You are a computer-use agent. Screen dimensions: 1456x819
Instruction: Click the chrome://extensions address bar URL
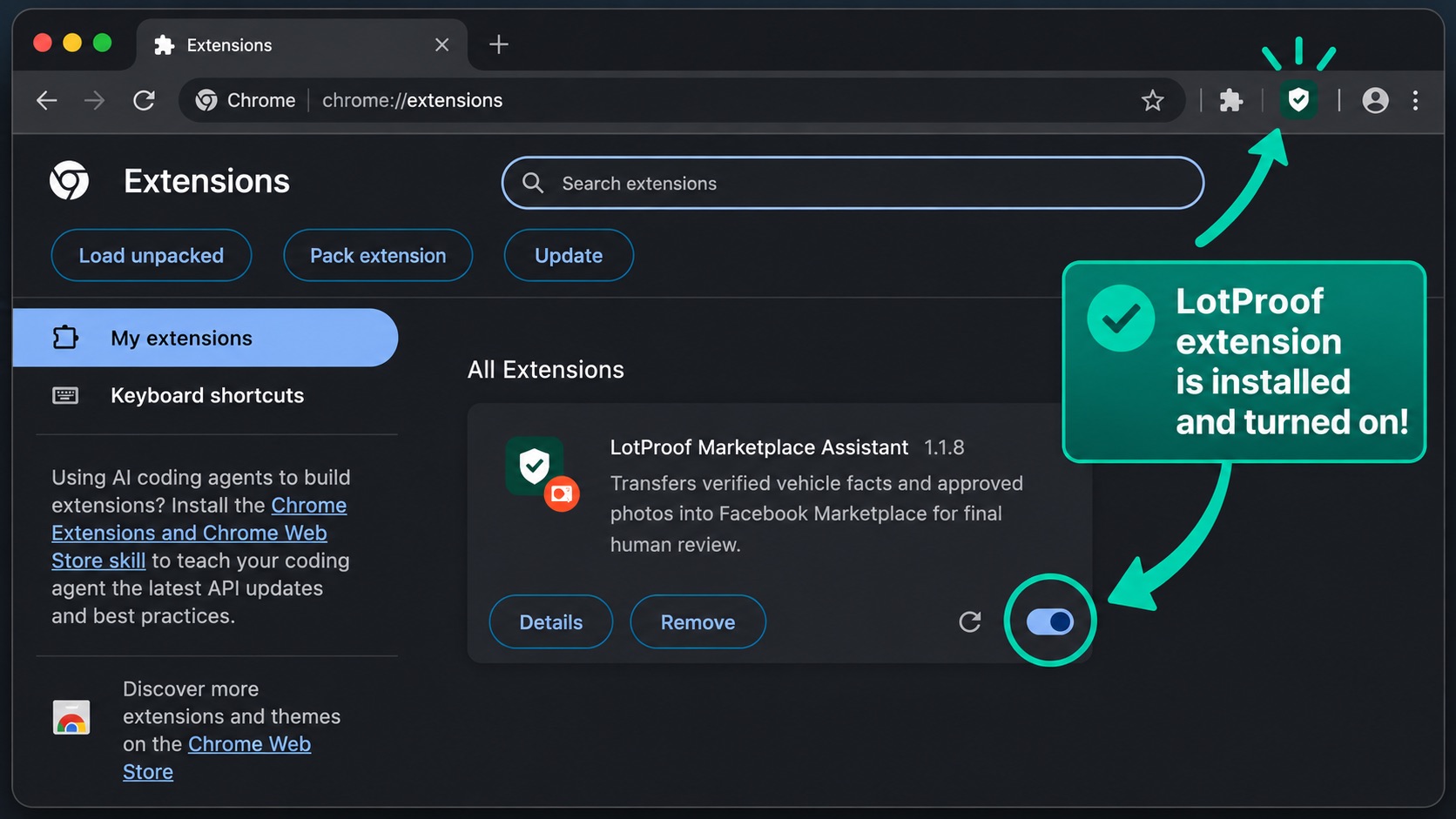coord(412,101)
